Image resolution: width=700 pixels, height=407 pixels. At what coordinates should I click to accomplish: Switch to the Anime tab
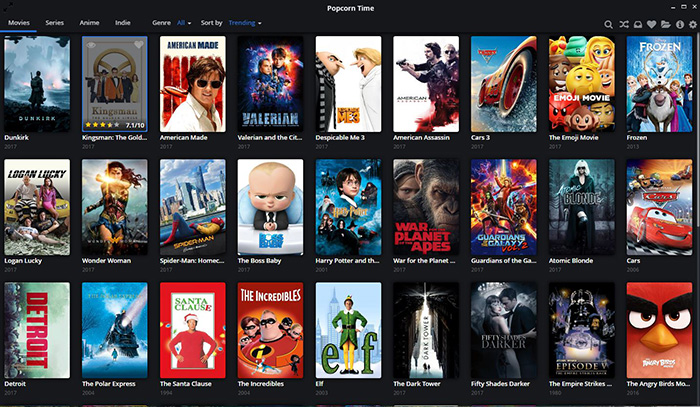[x=89, y=22]
